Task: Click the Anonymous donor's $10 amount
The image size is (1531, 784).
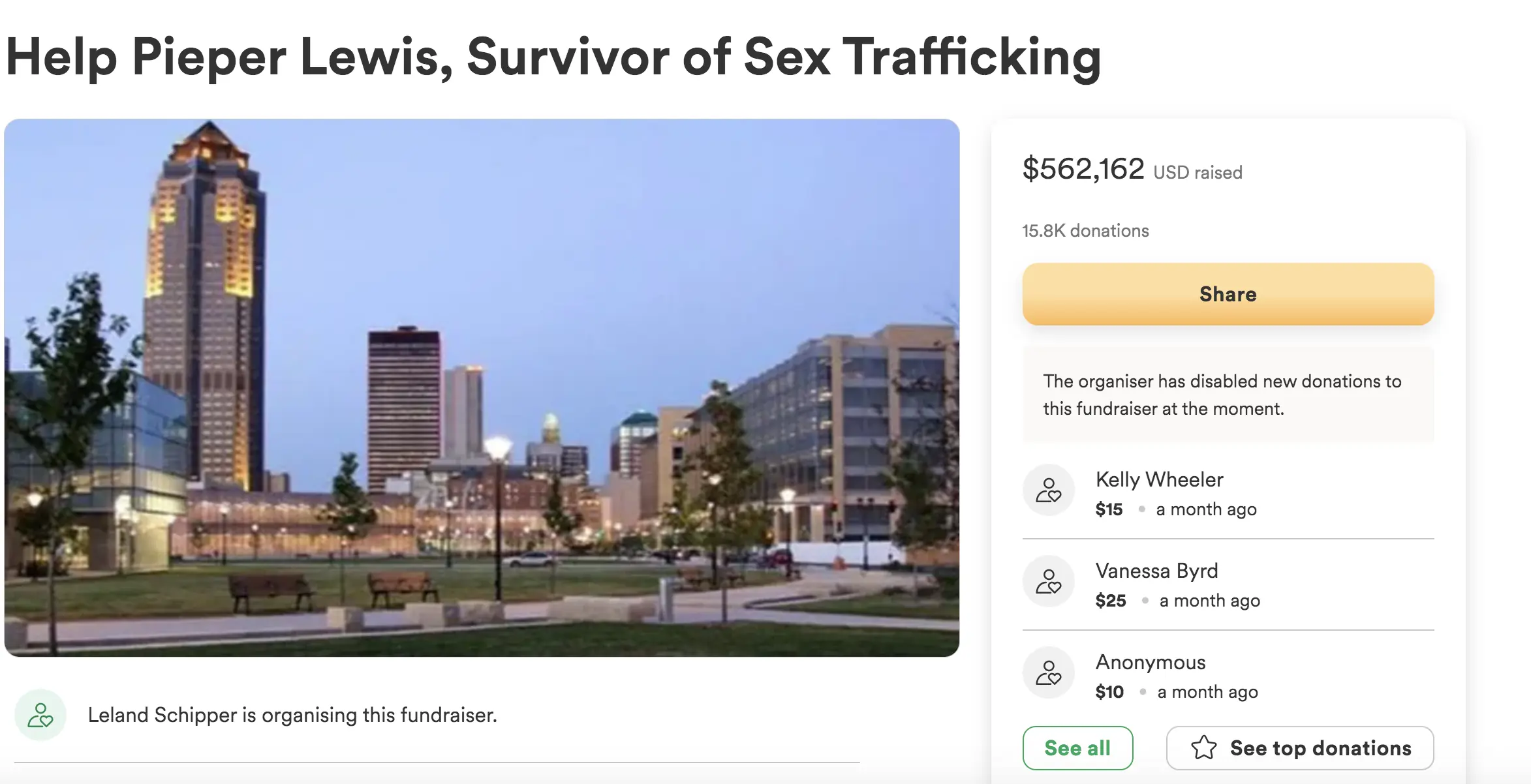Action: click(1109, 692)
